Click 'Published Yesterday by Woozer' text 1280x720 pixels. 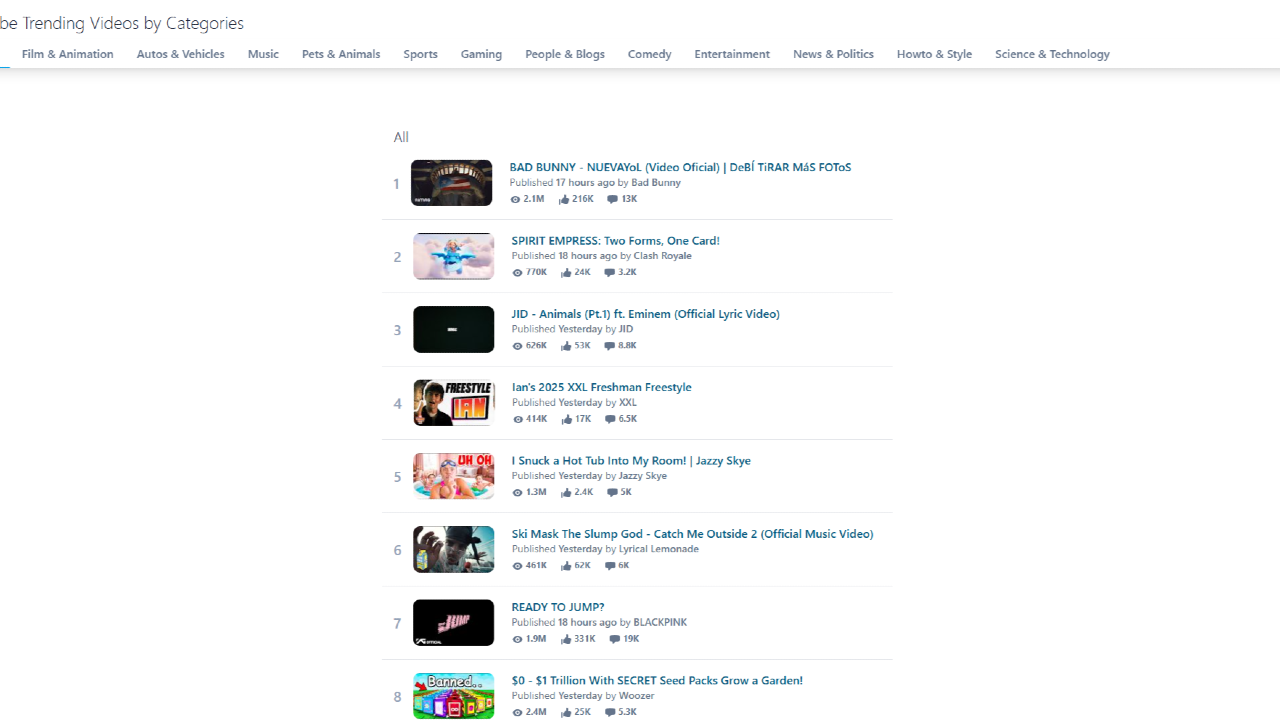pos(583,696)
